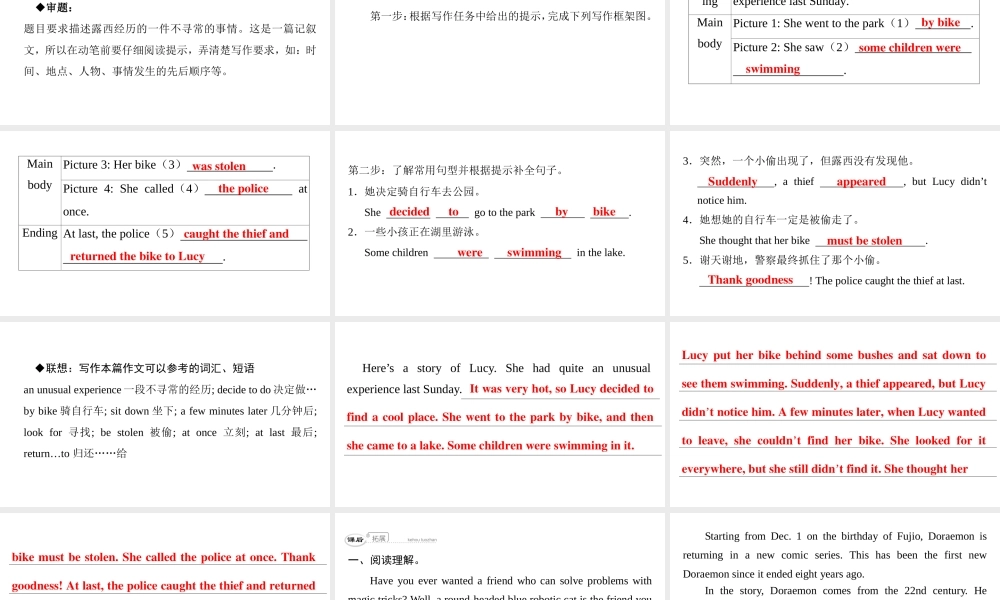1000x600 pixels.
Task: Click the heading '◆审题:'
Action: tap(54, 8)
